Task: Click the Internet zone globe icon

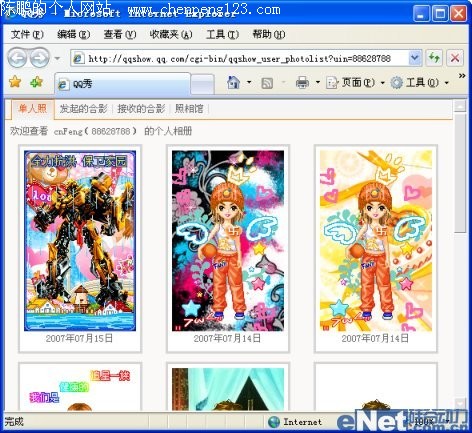Action: pyautogui.click(x=274, y=422)
